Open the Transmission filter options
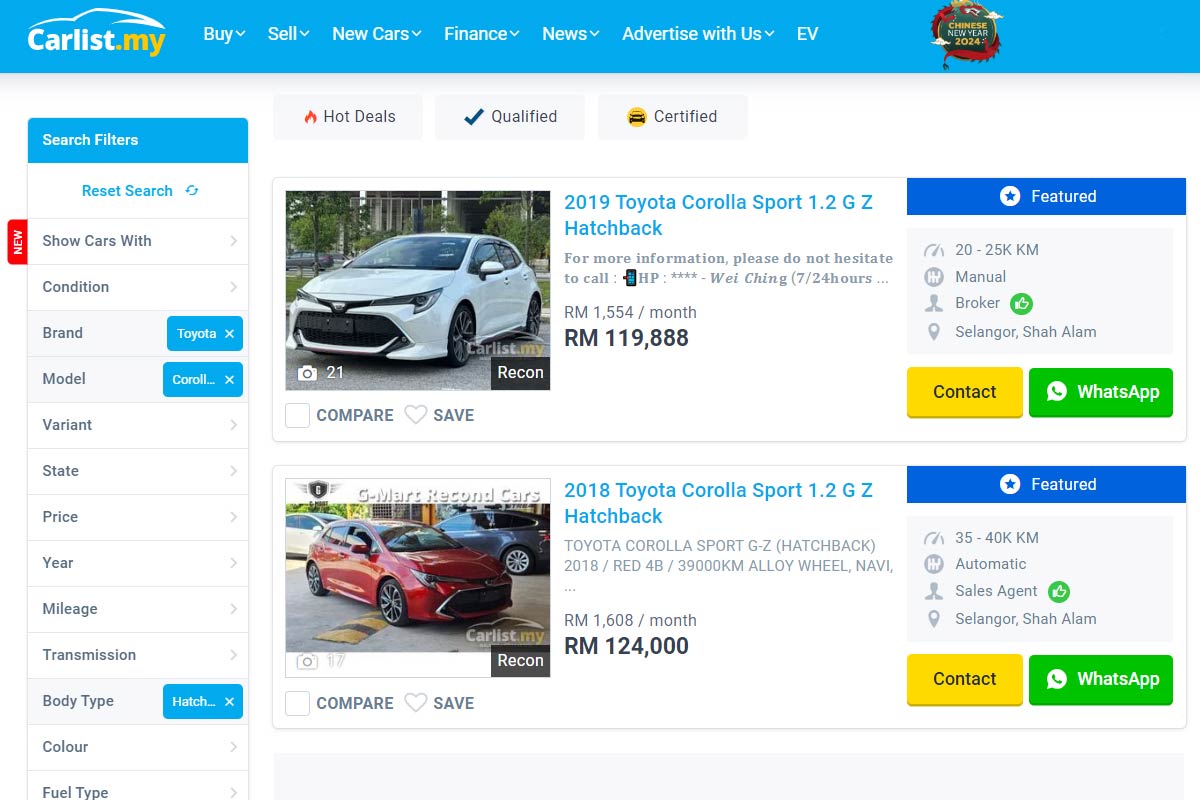 (138, 655)
